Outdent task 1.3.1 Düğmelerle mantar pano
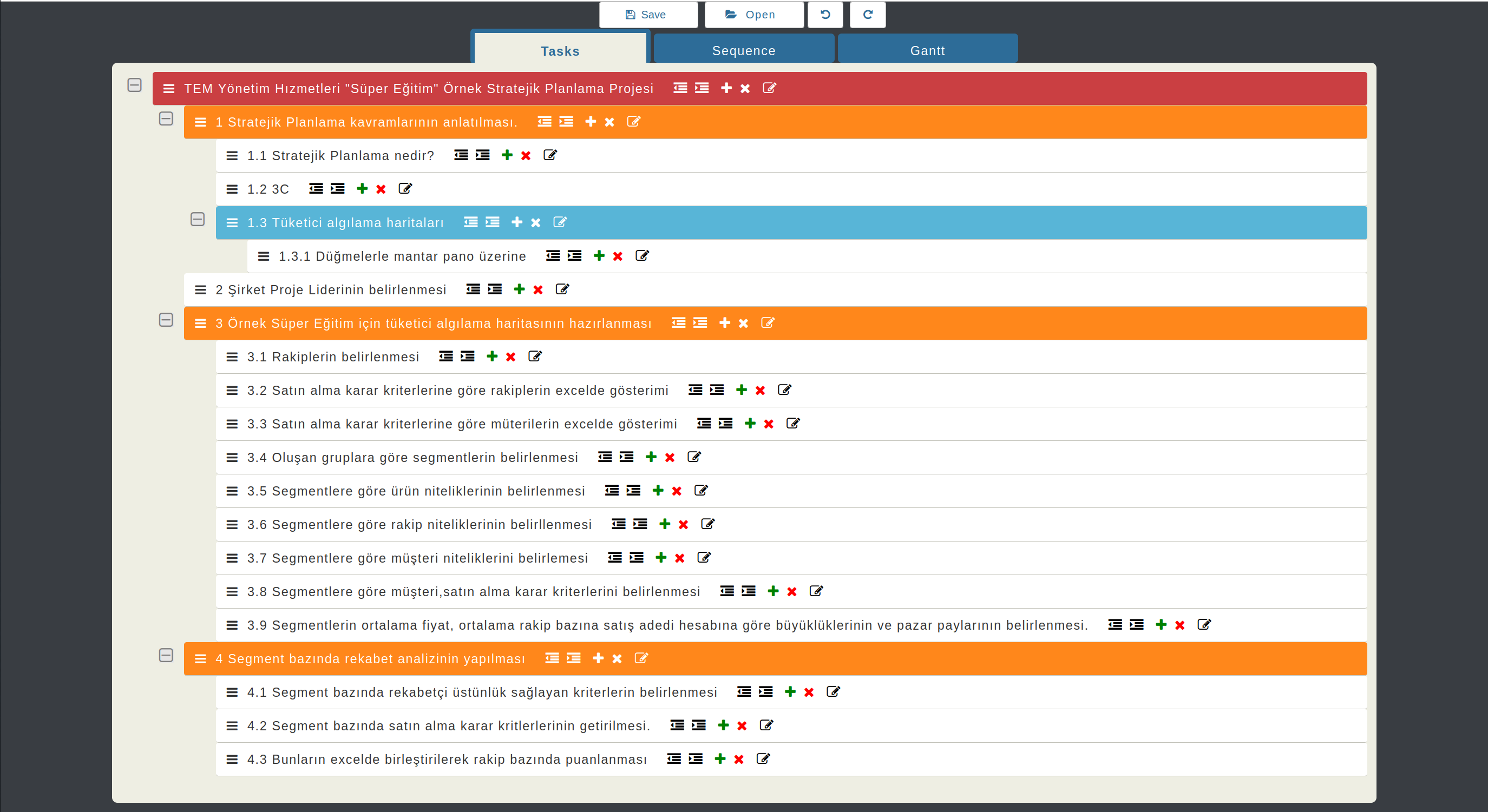This screenshot has width=1488, height=812. pyautogui.click(x=553, y=256)
